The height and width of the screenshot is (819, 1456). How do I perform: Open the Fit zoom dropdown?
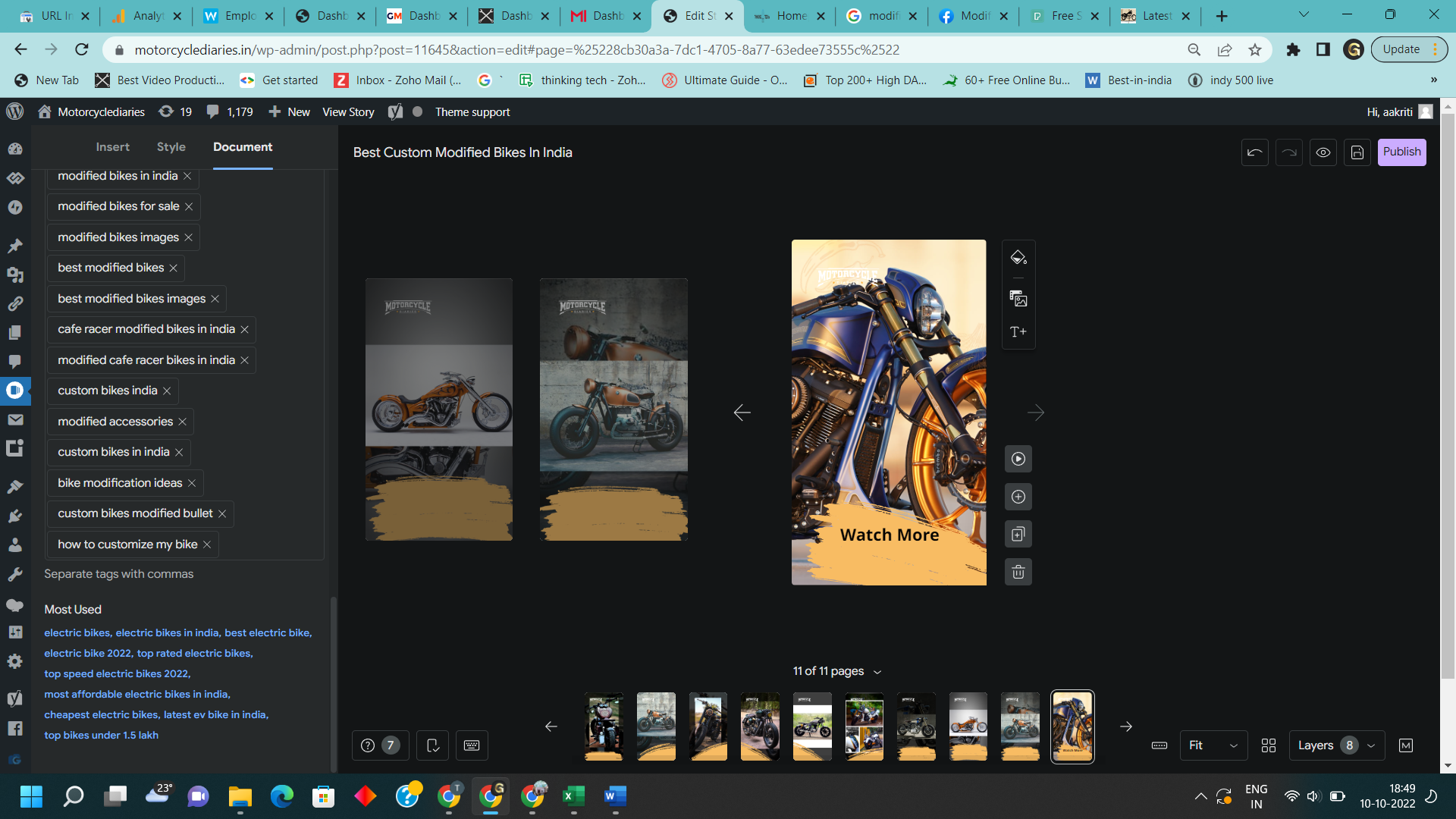point(1213,745)
